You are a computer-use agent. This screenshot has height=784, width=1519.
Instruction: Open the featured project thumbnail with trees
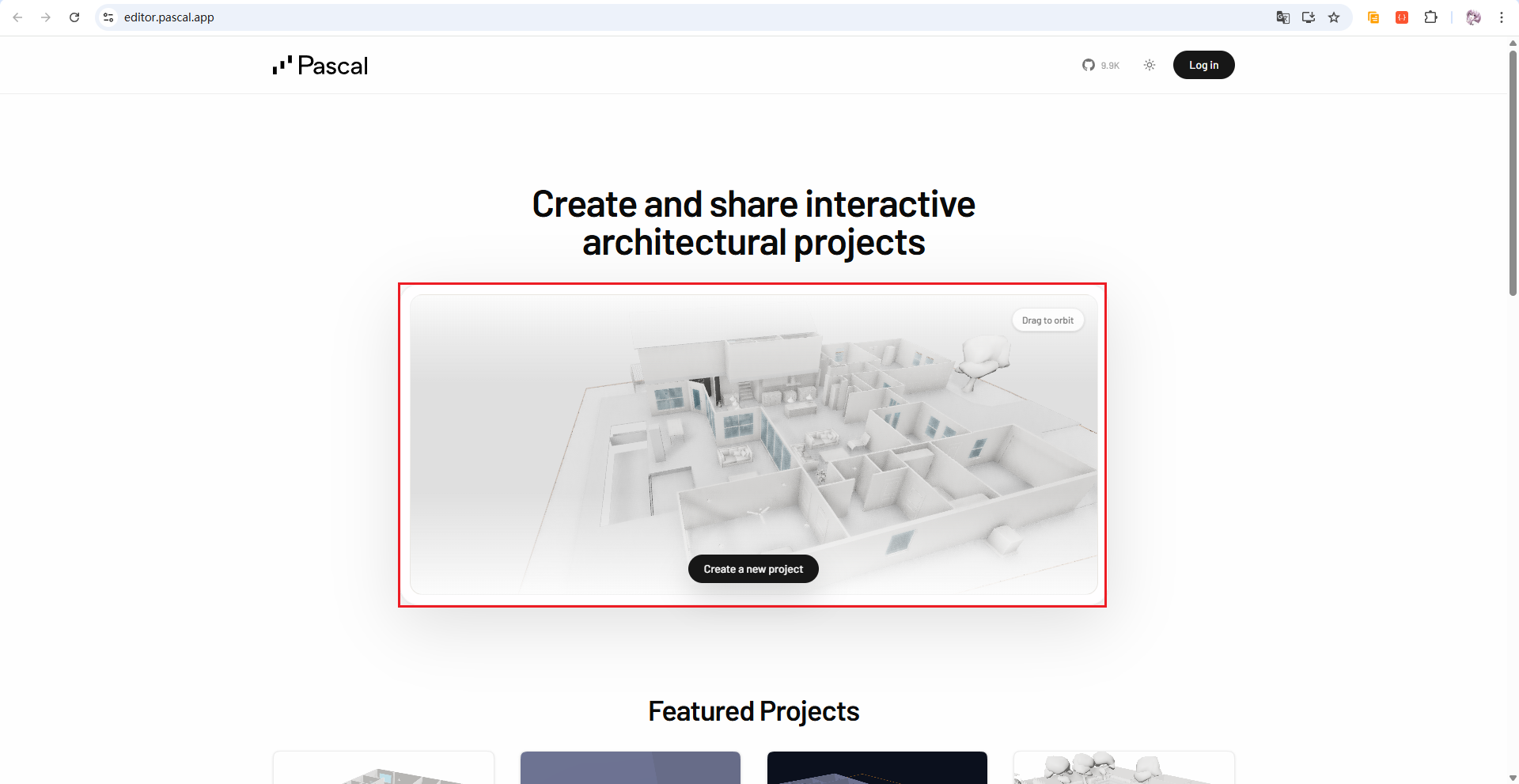pos(1124,767)
